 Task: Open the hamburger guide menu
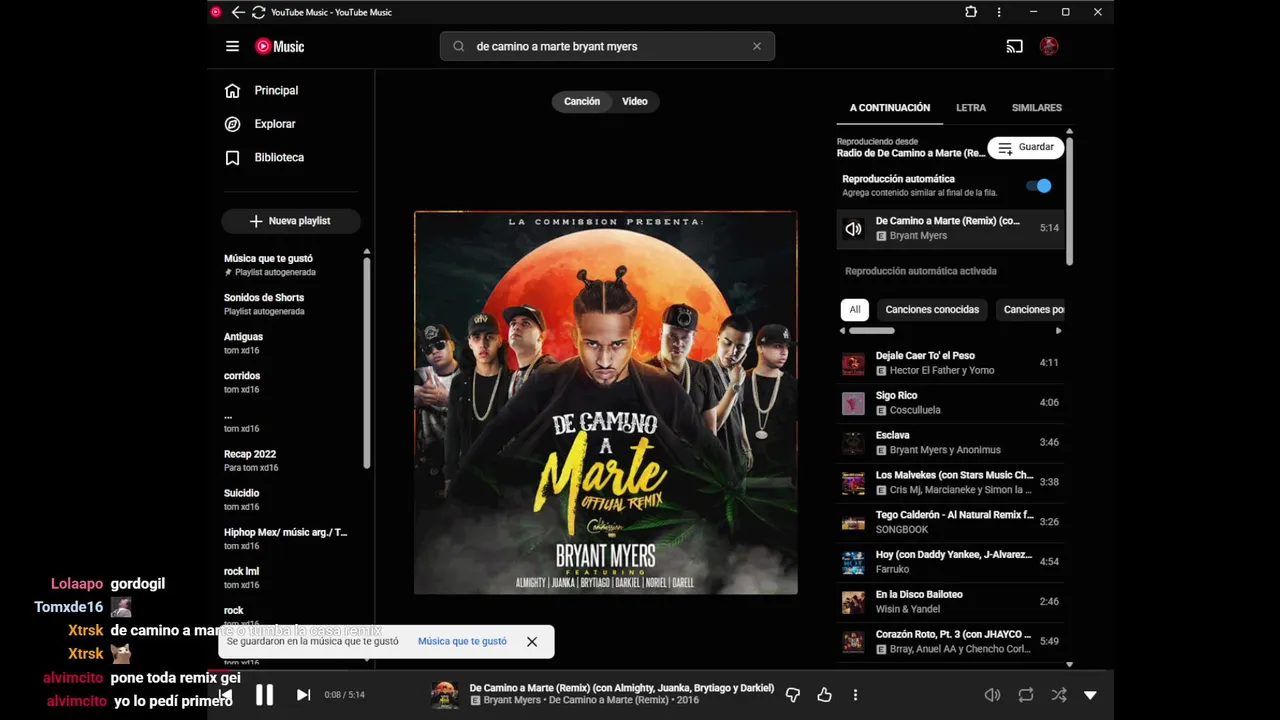[232, 46]
